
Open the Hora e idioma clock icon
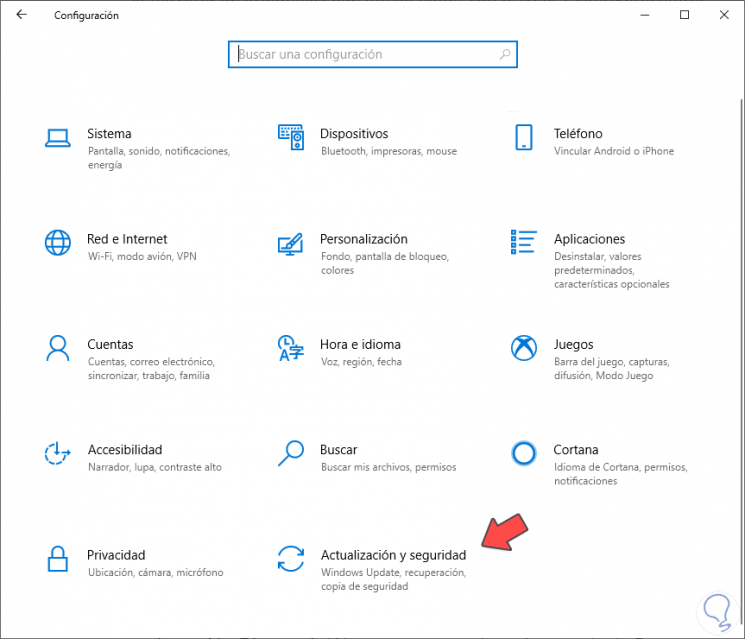(x=290, y=348)
